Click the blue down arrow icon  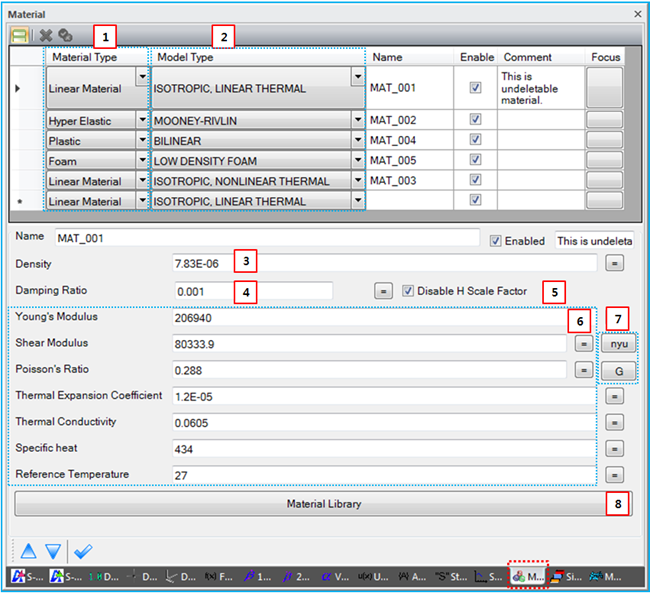point(53,551)
